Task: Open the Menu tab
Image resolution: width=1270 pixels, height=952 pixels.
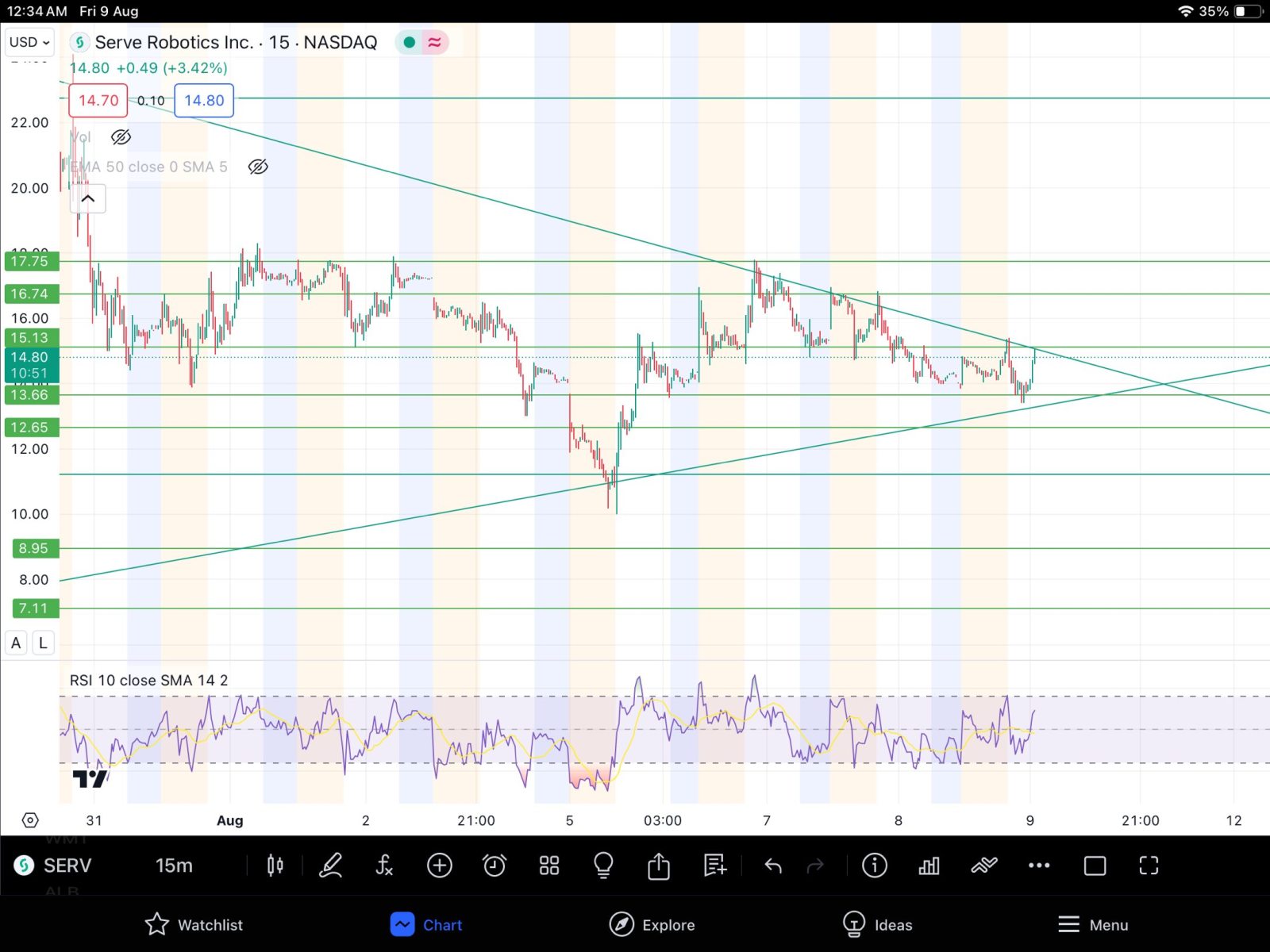Action: [1093, 924]
